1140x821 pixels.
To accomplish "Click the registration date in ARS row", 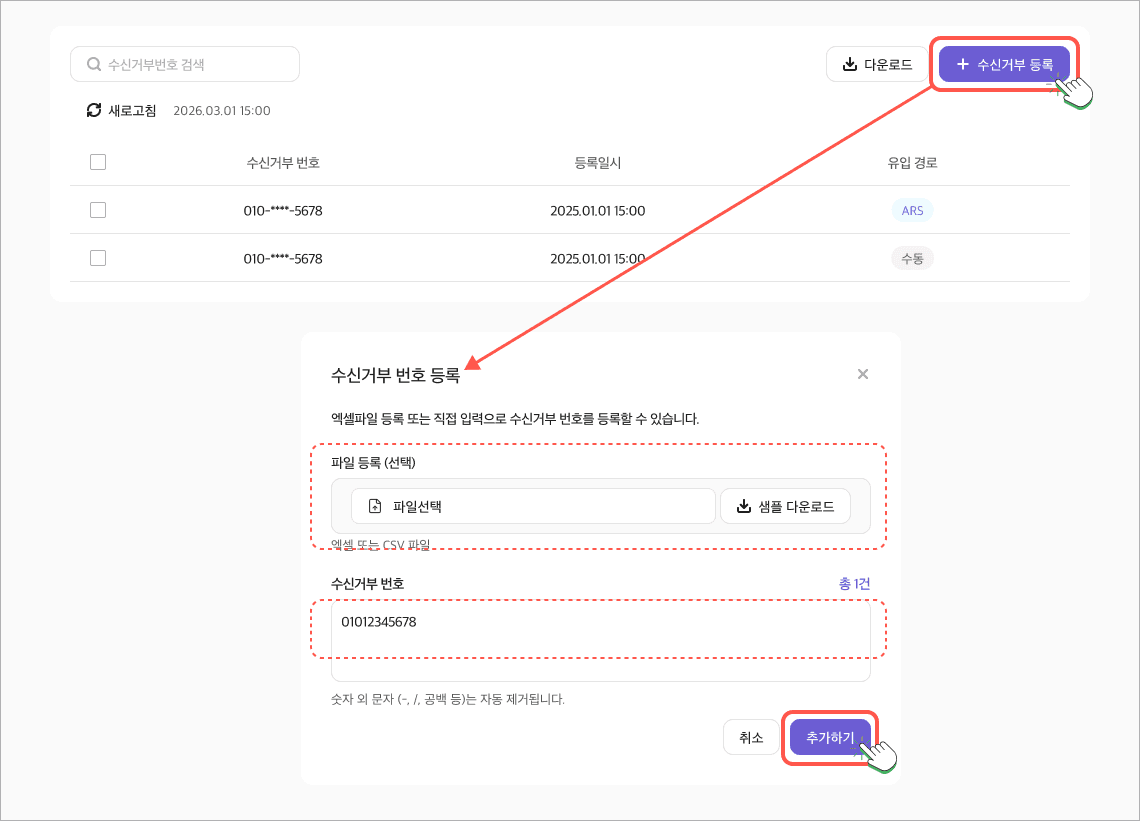I will [598, 211].
